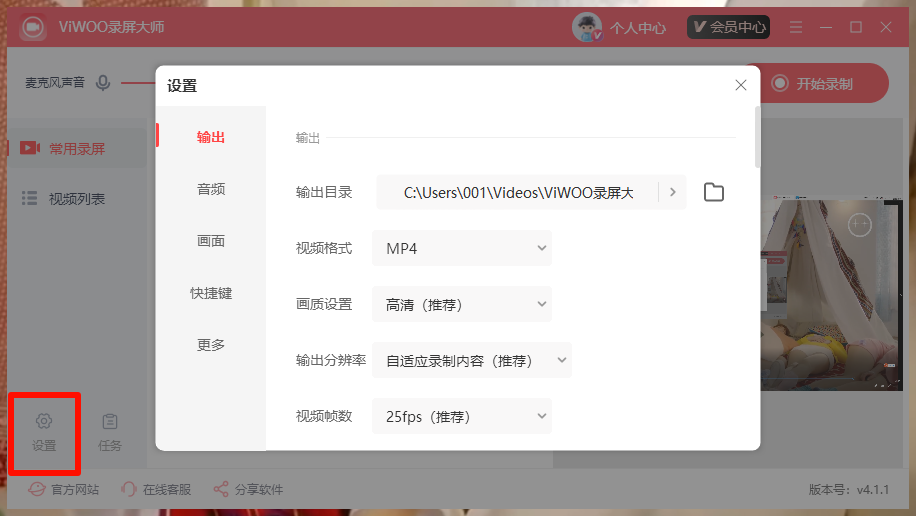Click the record circle icon in 开始录制

780,83
